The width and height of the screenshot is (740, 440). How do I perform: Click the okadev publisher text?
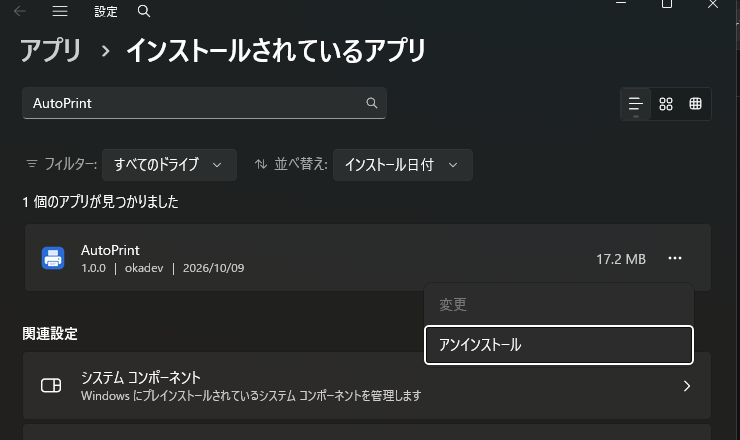144,268
